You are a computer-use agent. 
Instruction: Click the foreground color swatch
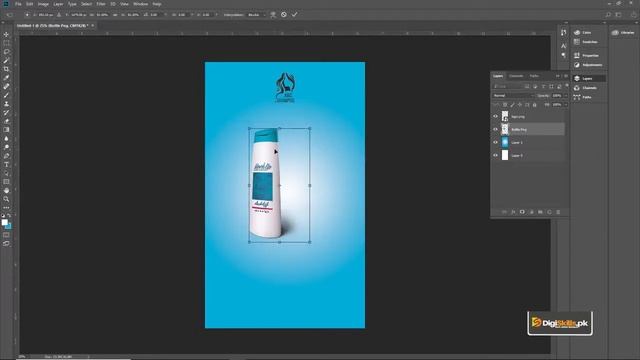tap(4, 222)
